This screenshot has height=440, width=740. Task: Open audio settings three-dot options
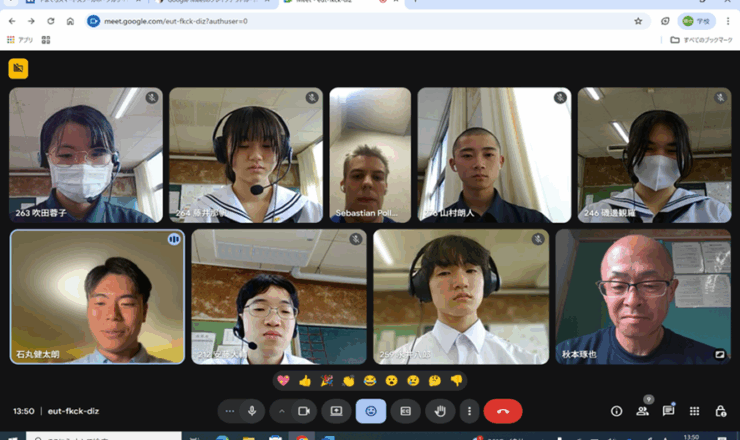[229, 411]
